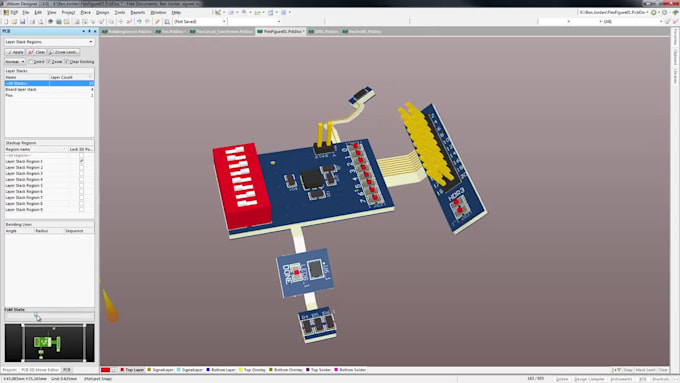Image resolution: width=680 pixels, height=383 pixels.
Task: Switch to PCB 3D Movie Editor panel tab
Action: point(40,370)
